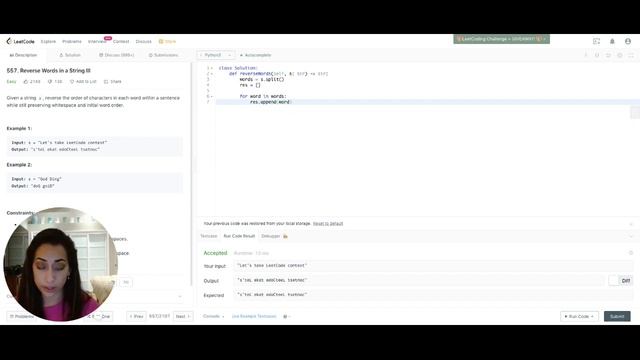Image resolution: width=640 pixels, height=360 pixels.
Task: Collapse the code fold arrow on line 1
Action: 212,68
